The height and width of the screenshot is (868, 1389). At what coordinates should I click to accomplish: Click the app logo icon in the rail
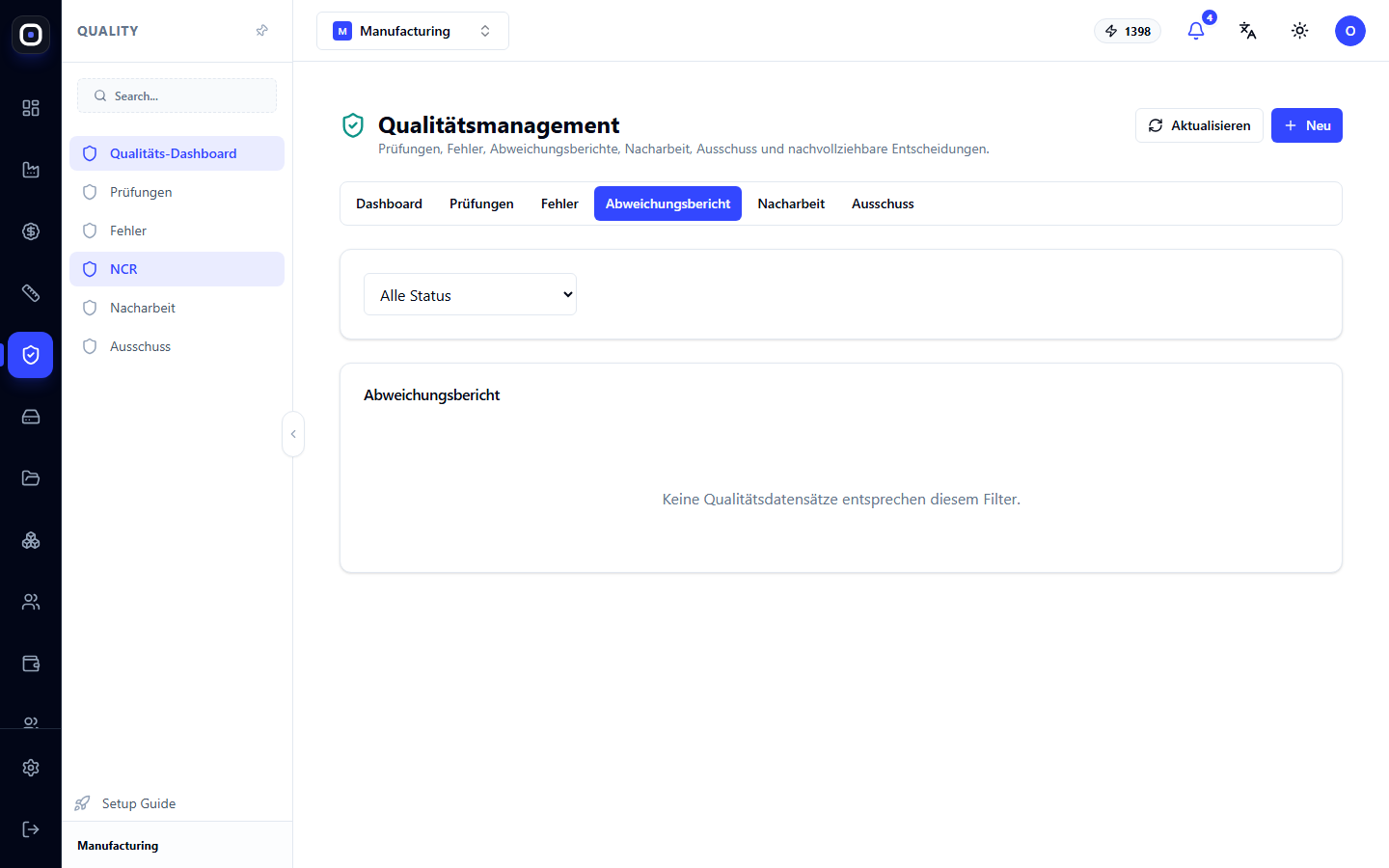pos(31,35)
